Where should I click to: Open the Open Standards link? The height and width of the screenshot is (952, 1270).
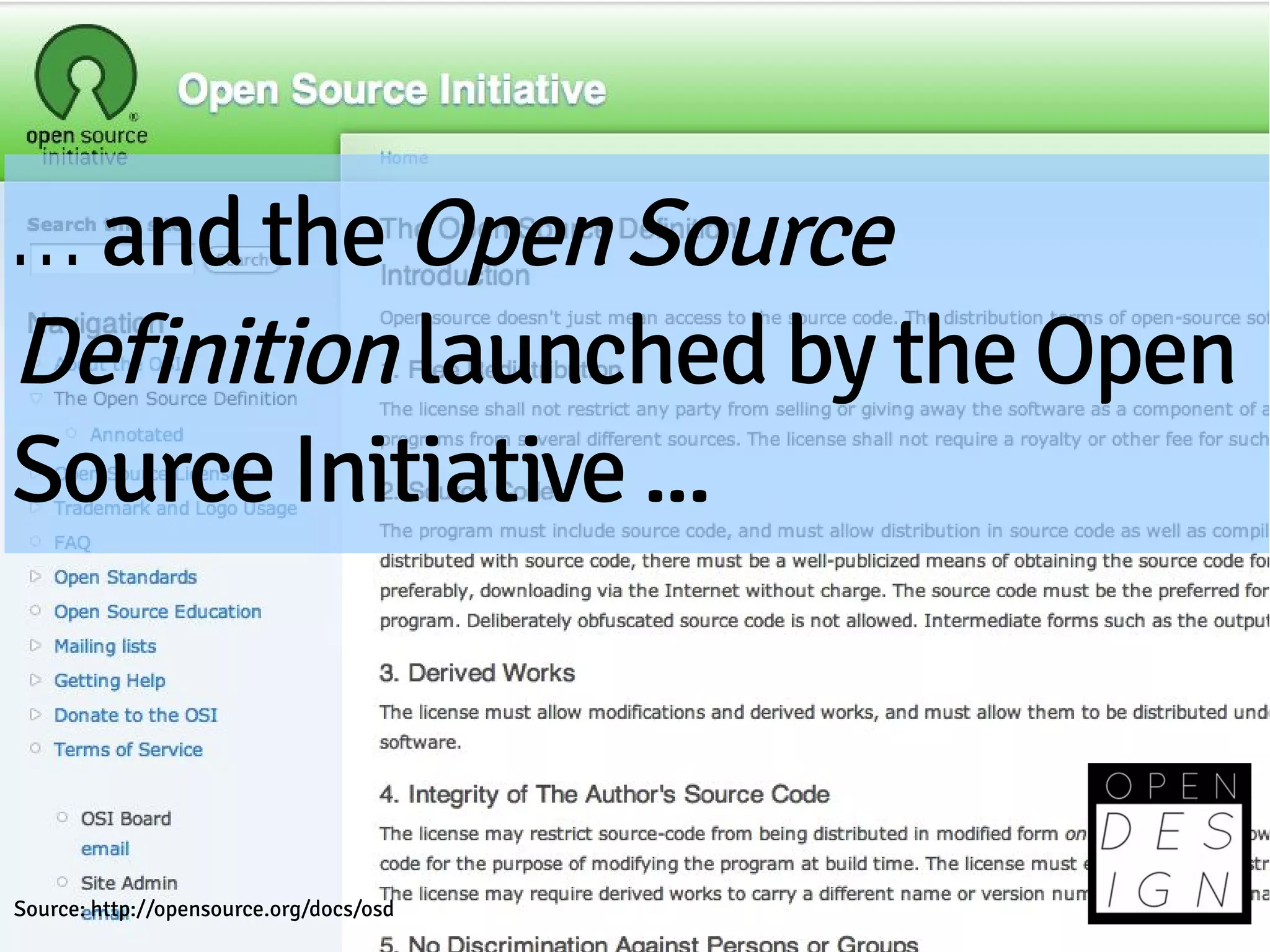click(x=125, y=577)
